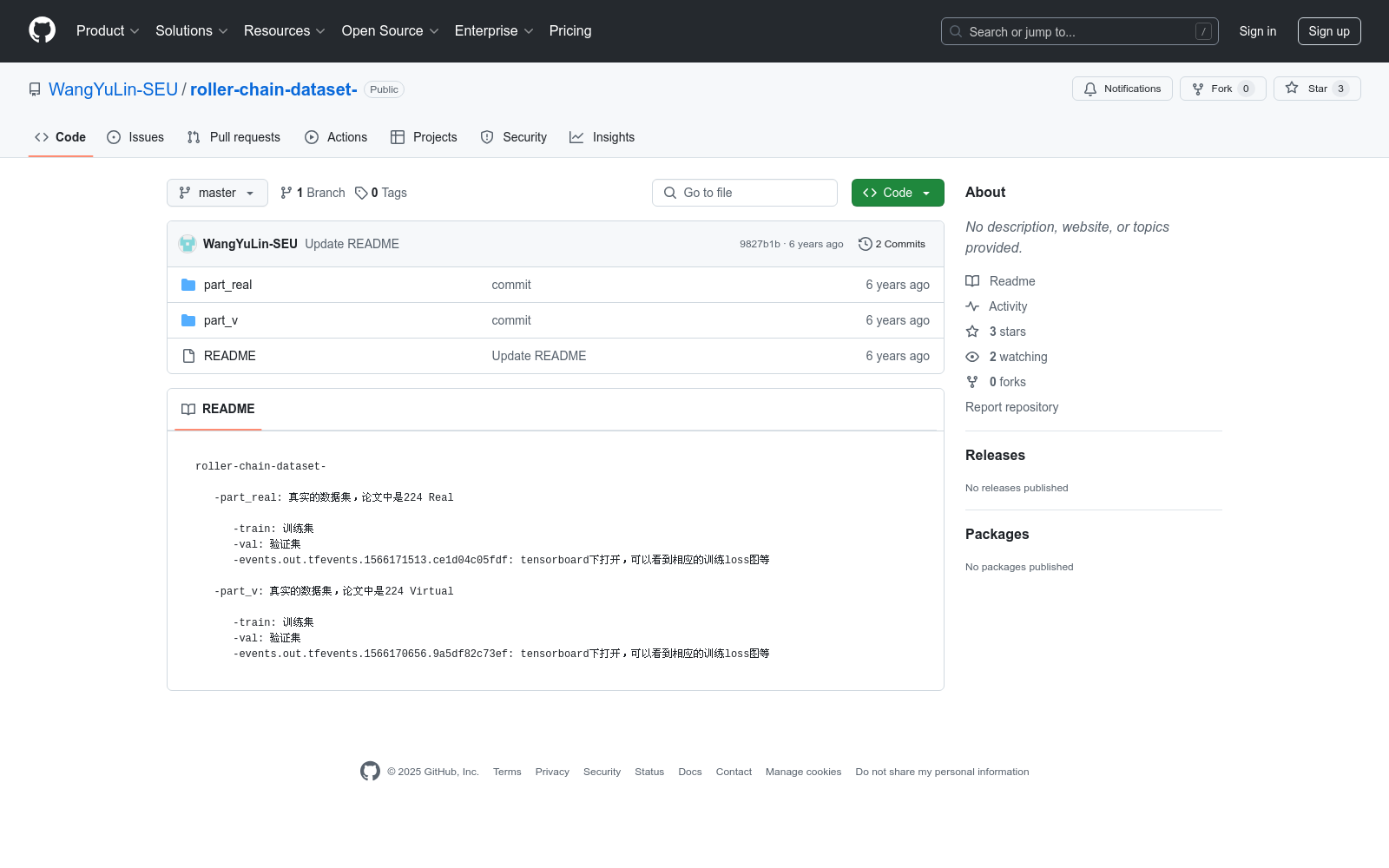Click the footer GitHub logo
Image resolution: width=1389 pixels, height=868 pixels.
[x=370, y=772]
